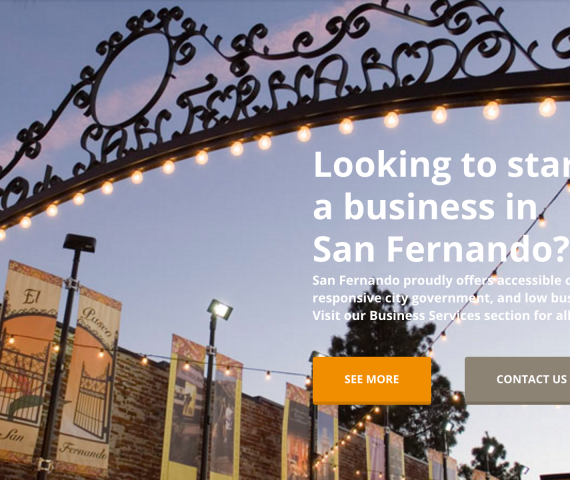Click the gray CONTACT US button

tap(518, 380)
